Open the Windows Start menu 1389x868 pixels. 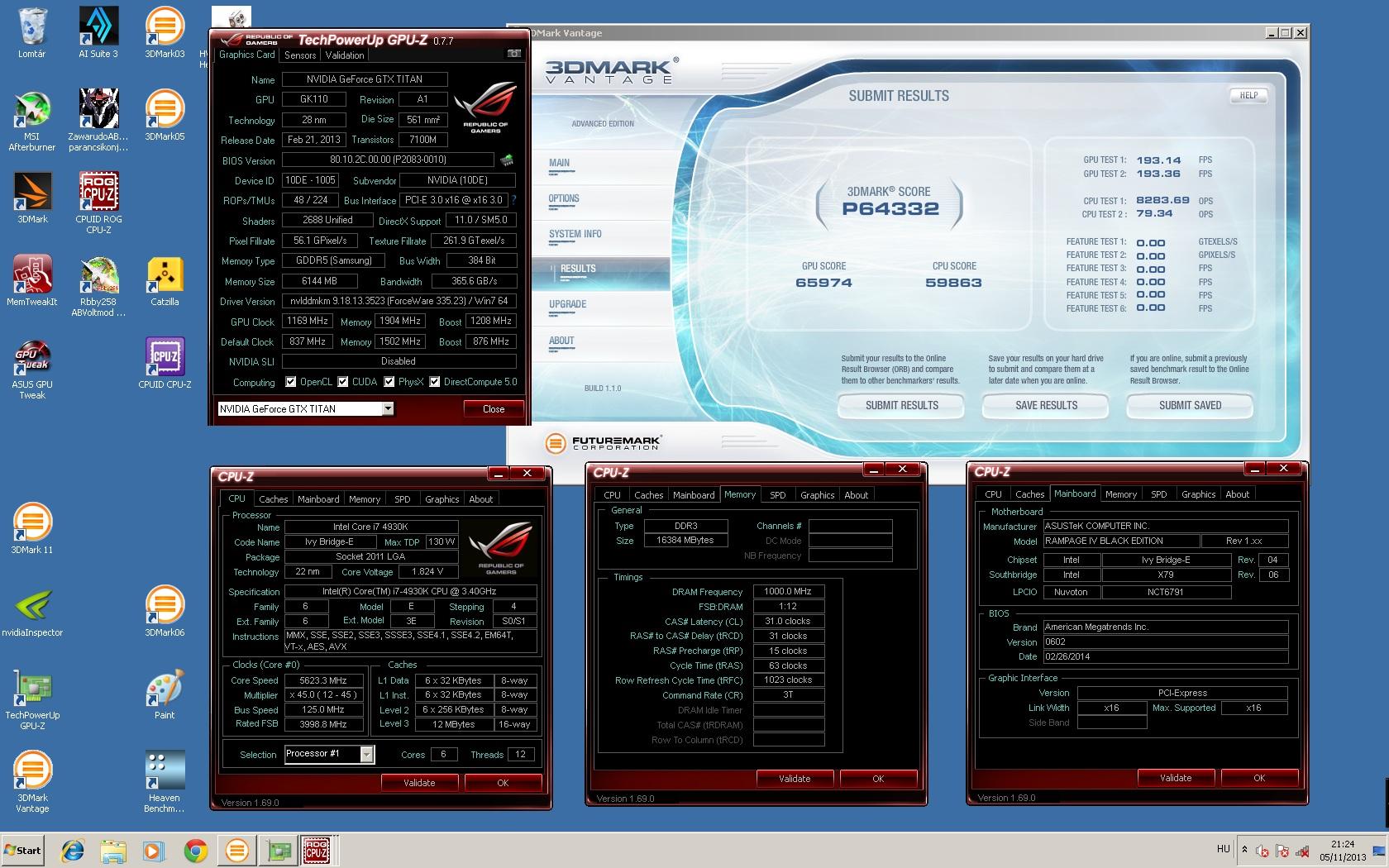(x=23, y=850)
